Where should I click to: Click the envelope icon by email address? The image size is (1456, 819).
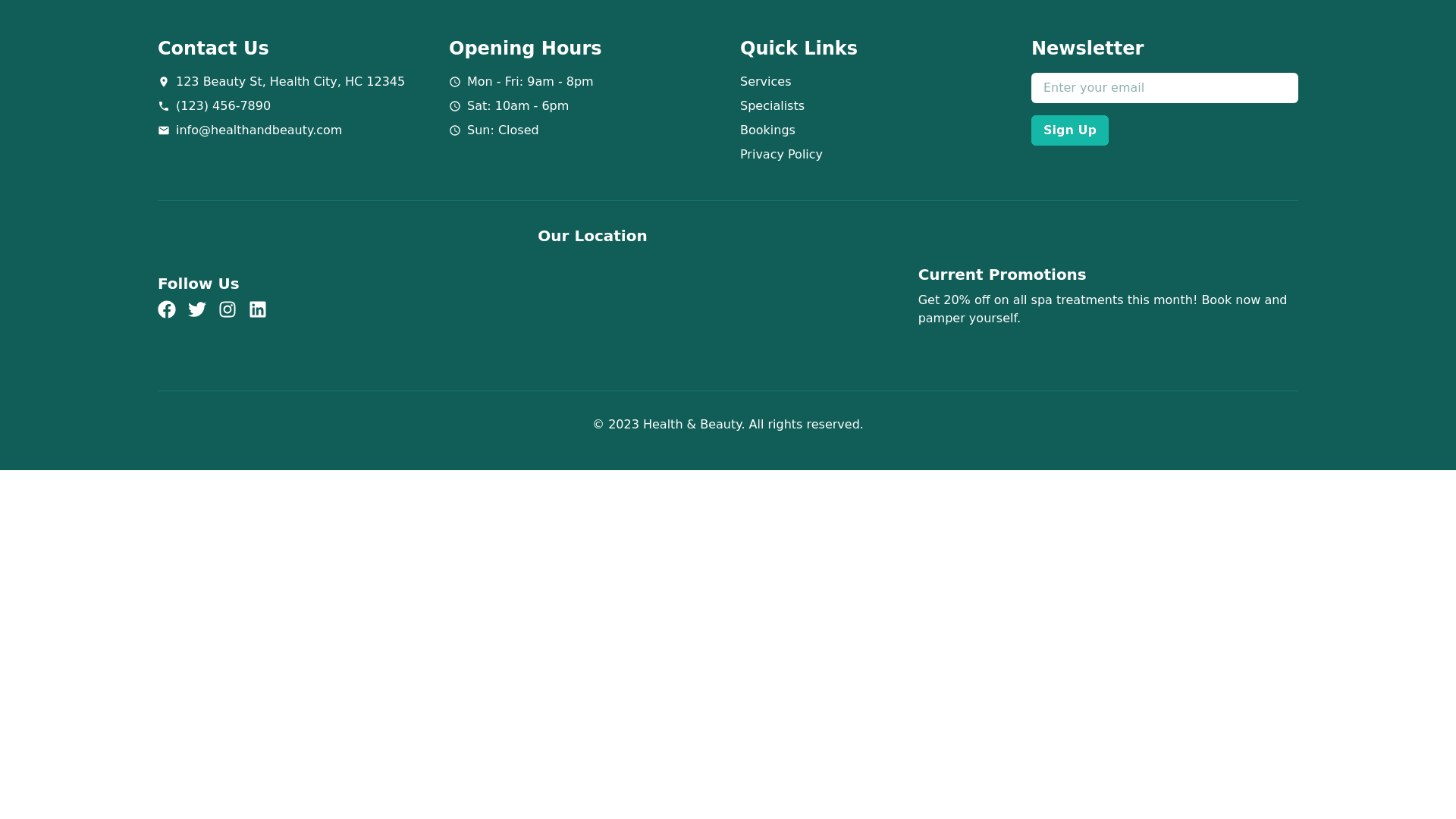click(x=164, y=130)
